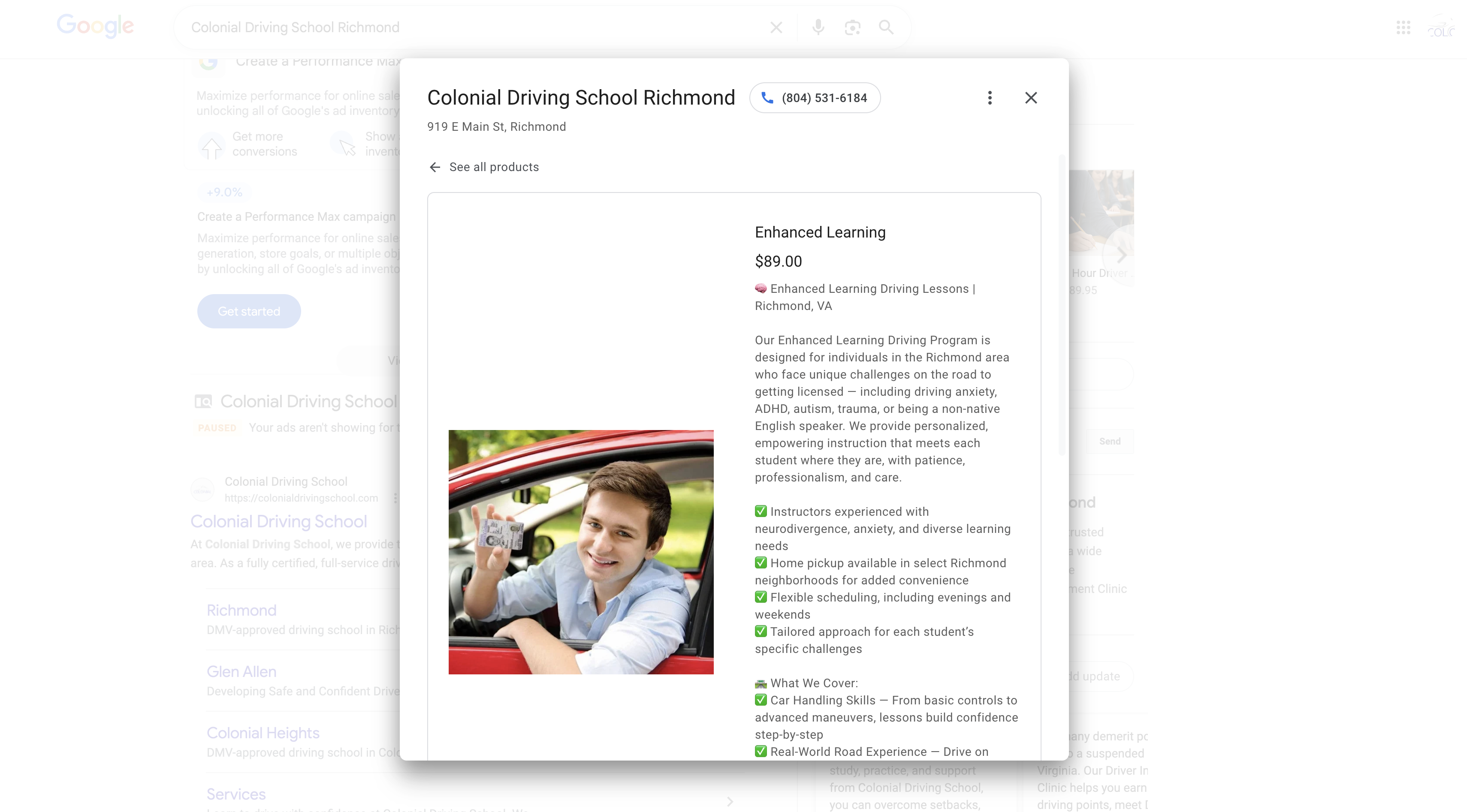Click the Car Handling Skills line

click(886, 717)
